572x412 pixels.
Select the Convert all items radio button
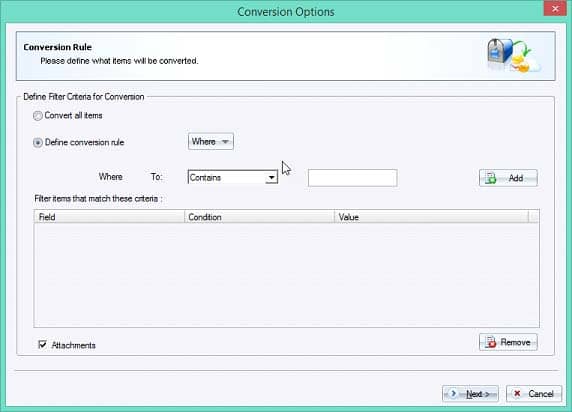pos(38,116)
